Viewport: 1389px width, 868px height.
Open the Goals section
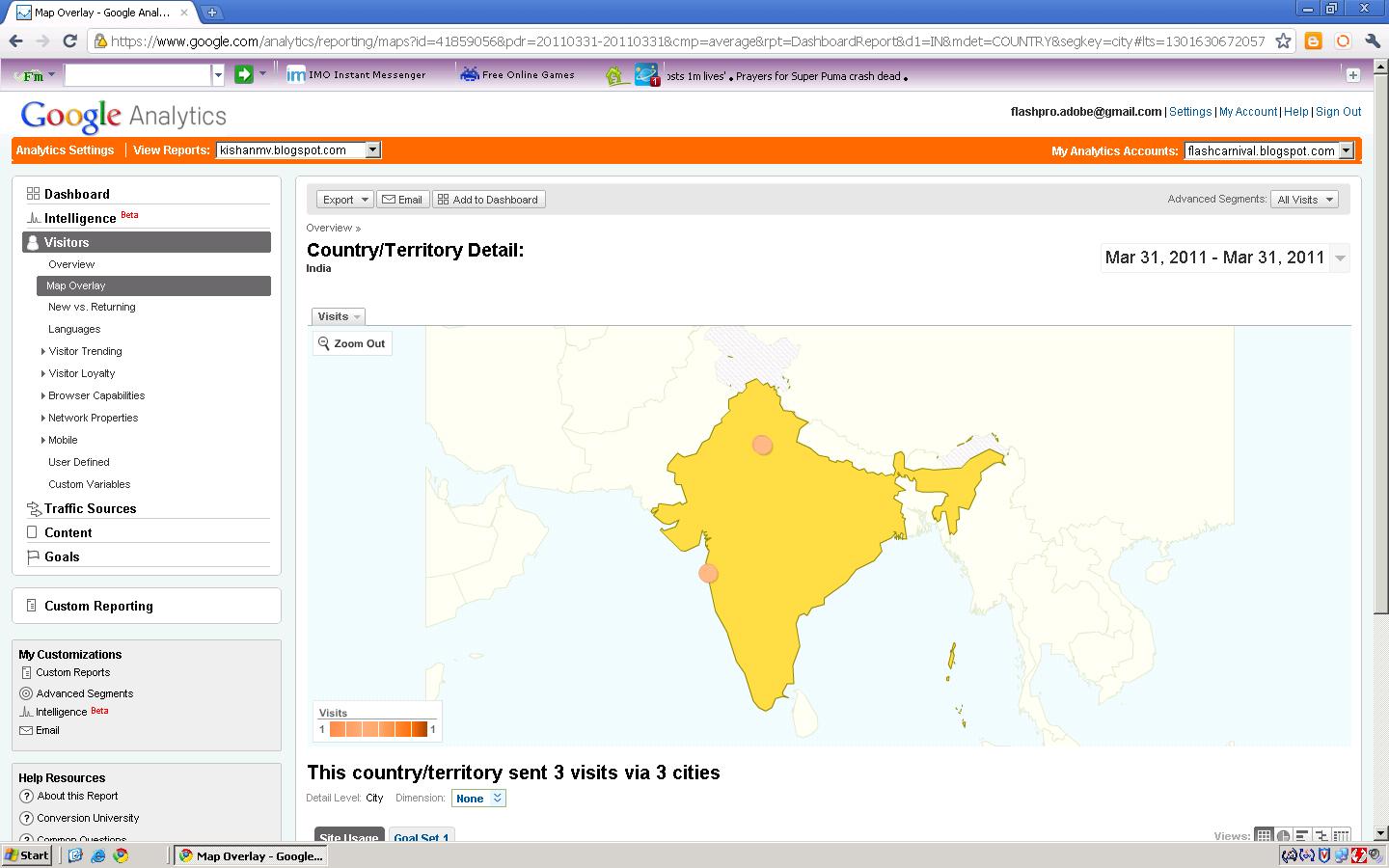coord(62,556)
